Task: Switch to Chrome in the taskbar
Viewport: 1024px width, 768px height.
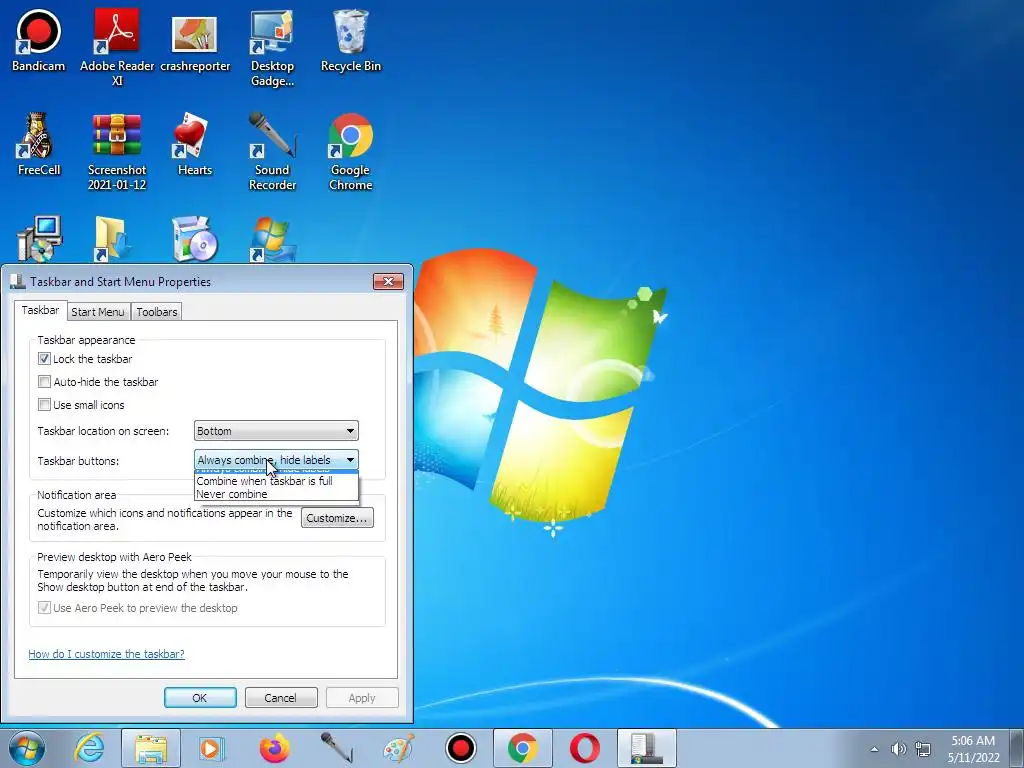Action: (522, 748)
